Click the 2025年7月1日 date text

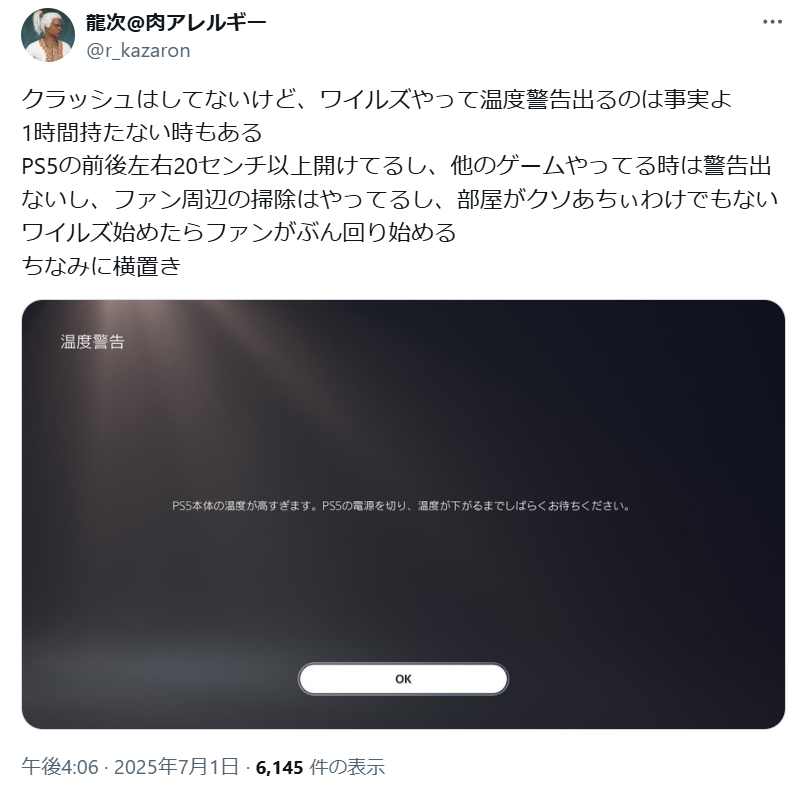click(x=176, y=767)
